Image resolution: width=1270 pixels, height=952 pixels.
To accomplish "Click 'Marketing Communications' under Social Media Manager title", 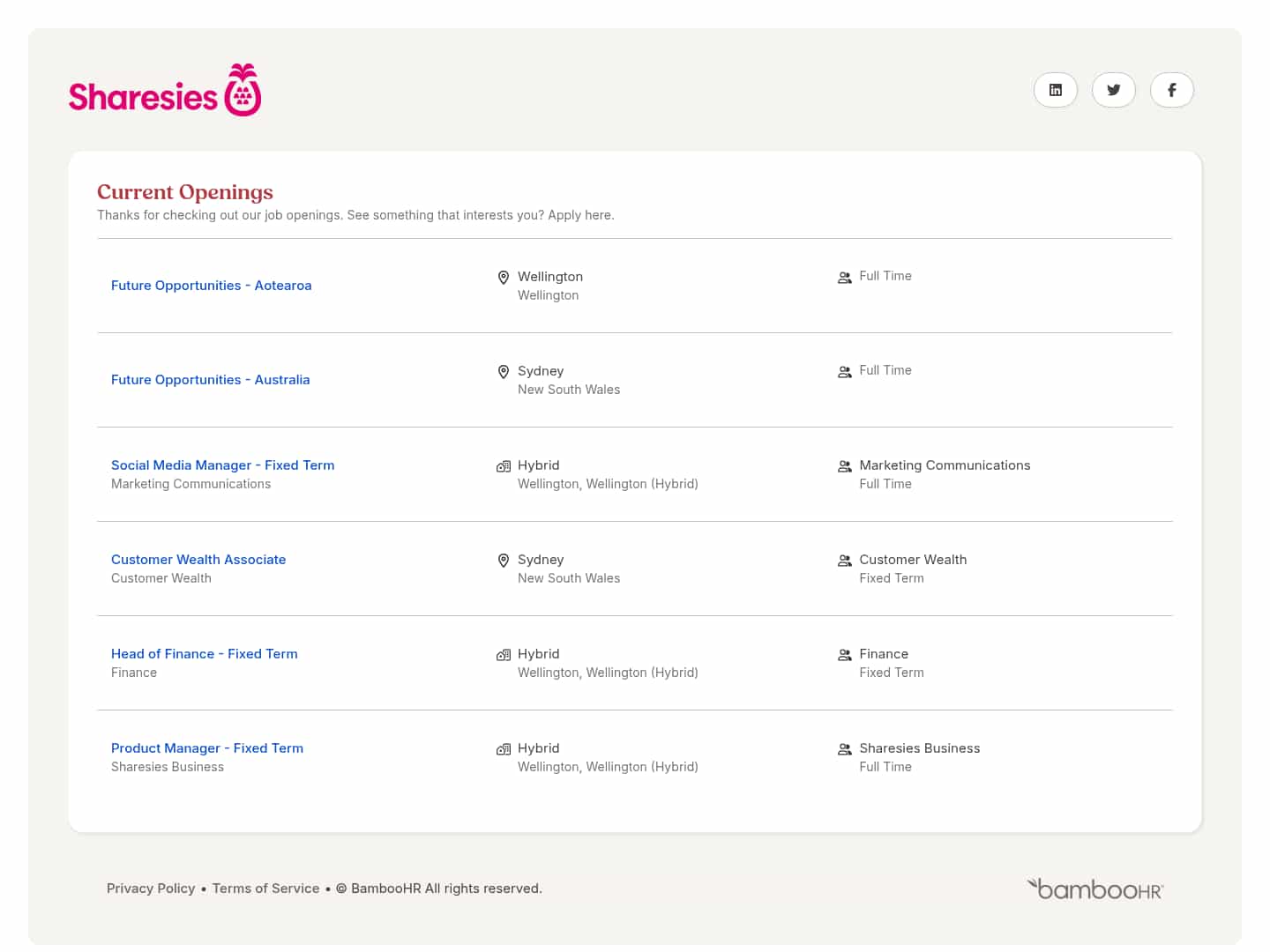I will (190, 484).
